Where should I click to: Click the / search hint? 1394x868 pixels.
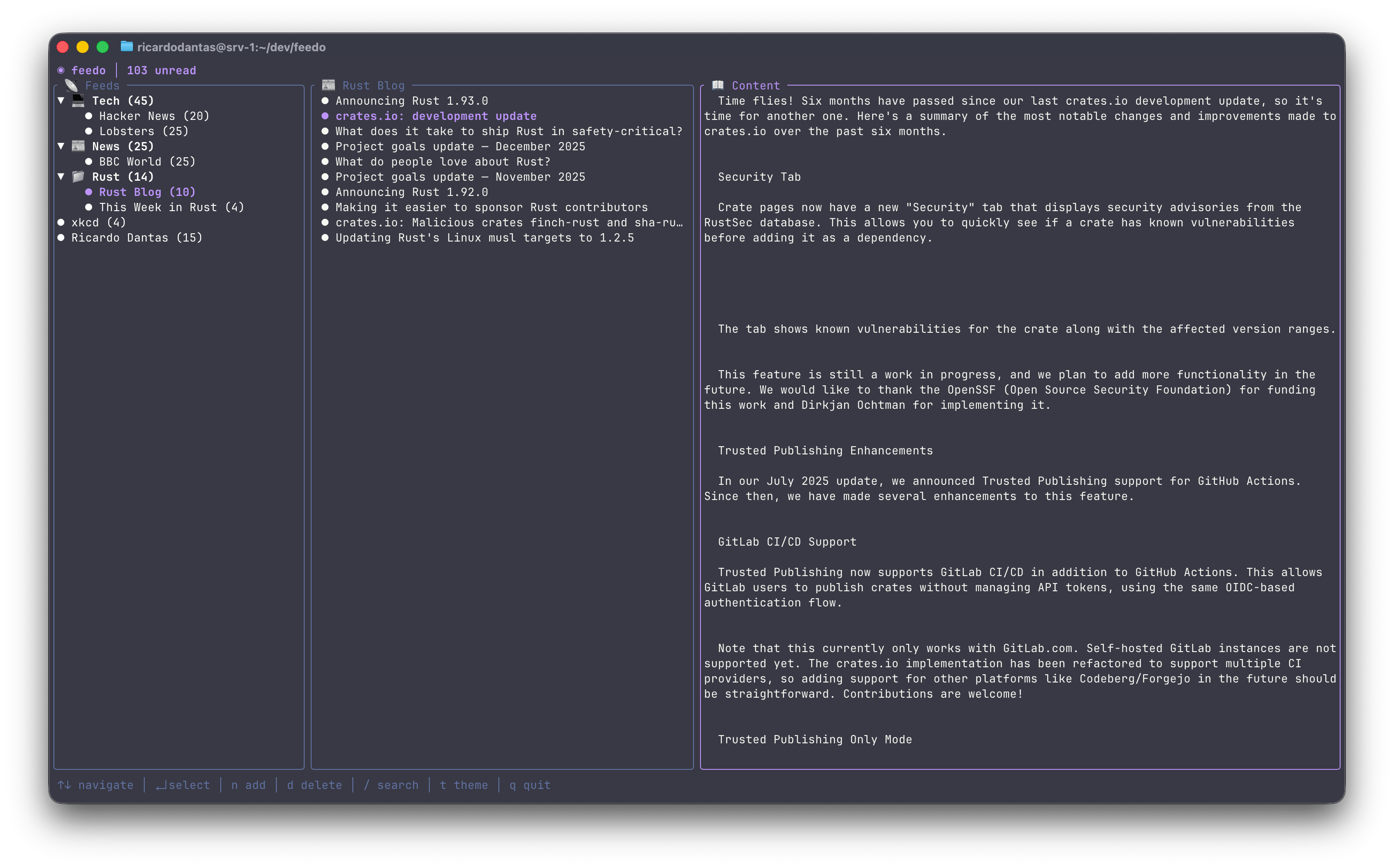point(391,785)
